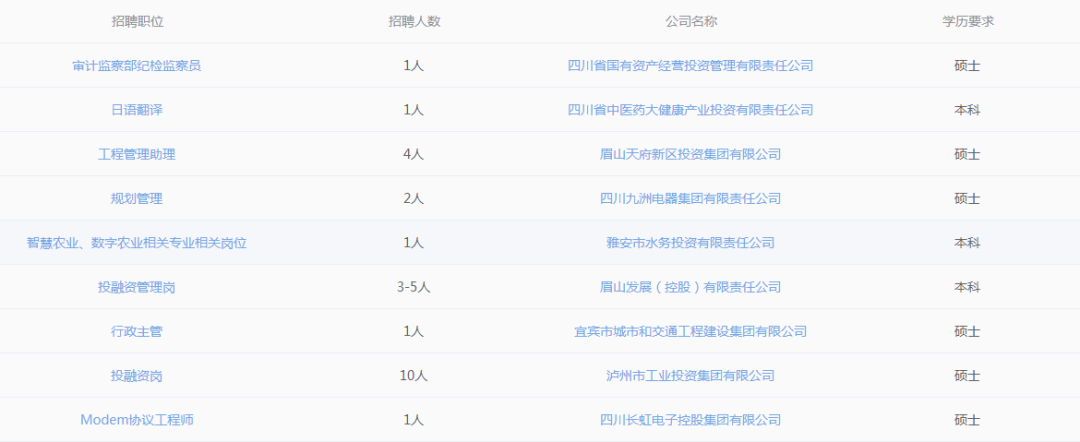
Task: Select the 2人 headcount cell
Action: (413, 199)
